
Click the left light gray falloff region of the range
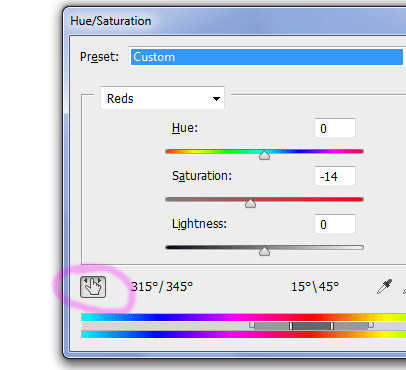(x=272, y=326)
